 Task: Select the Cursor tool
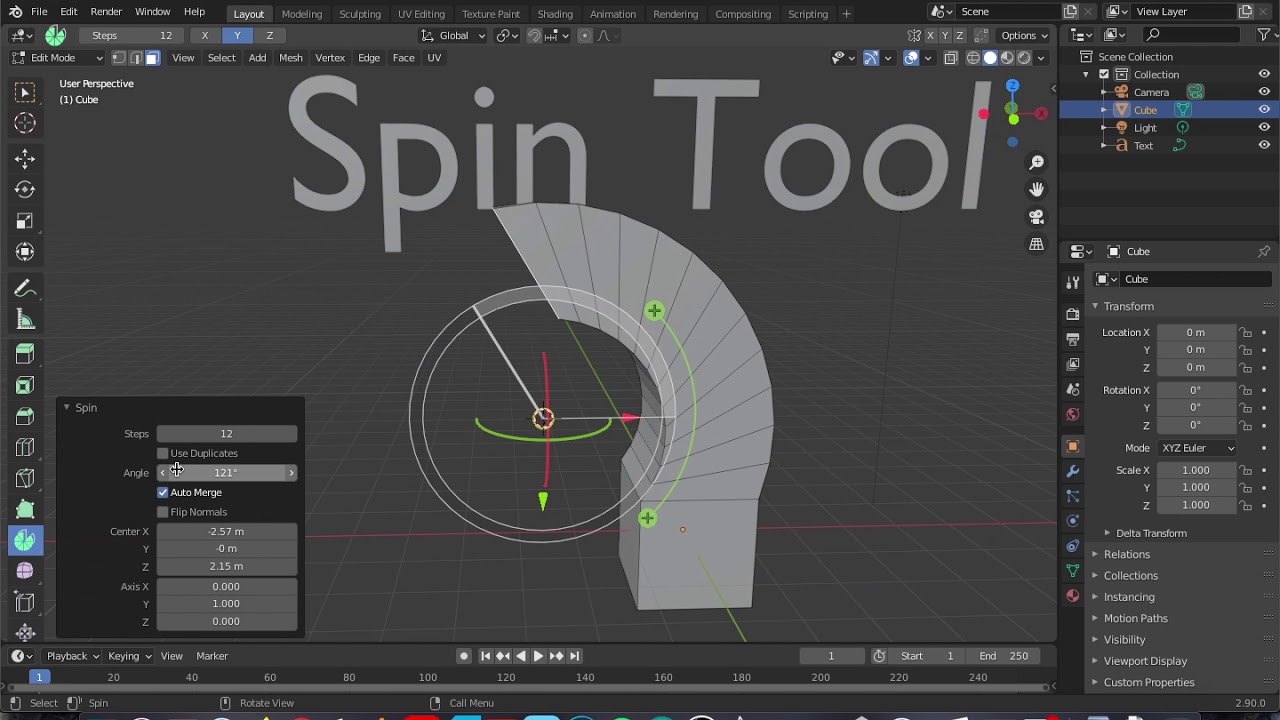pyautogui.click(x=25, y=123)
